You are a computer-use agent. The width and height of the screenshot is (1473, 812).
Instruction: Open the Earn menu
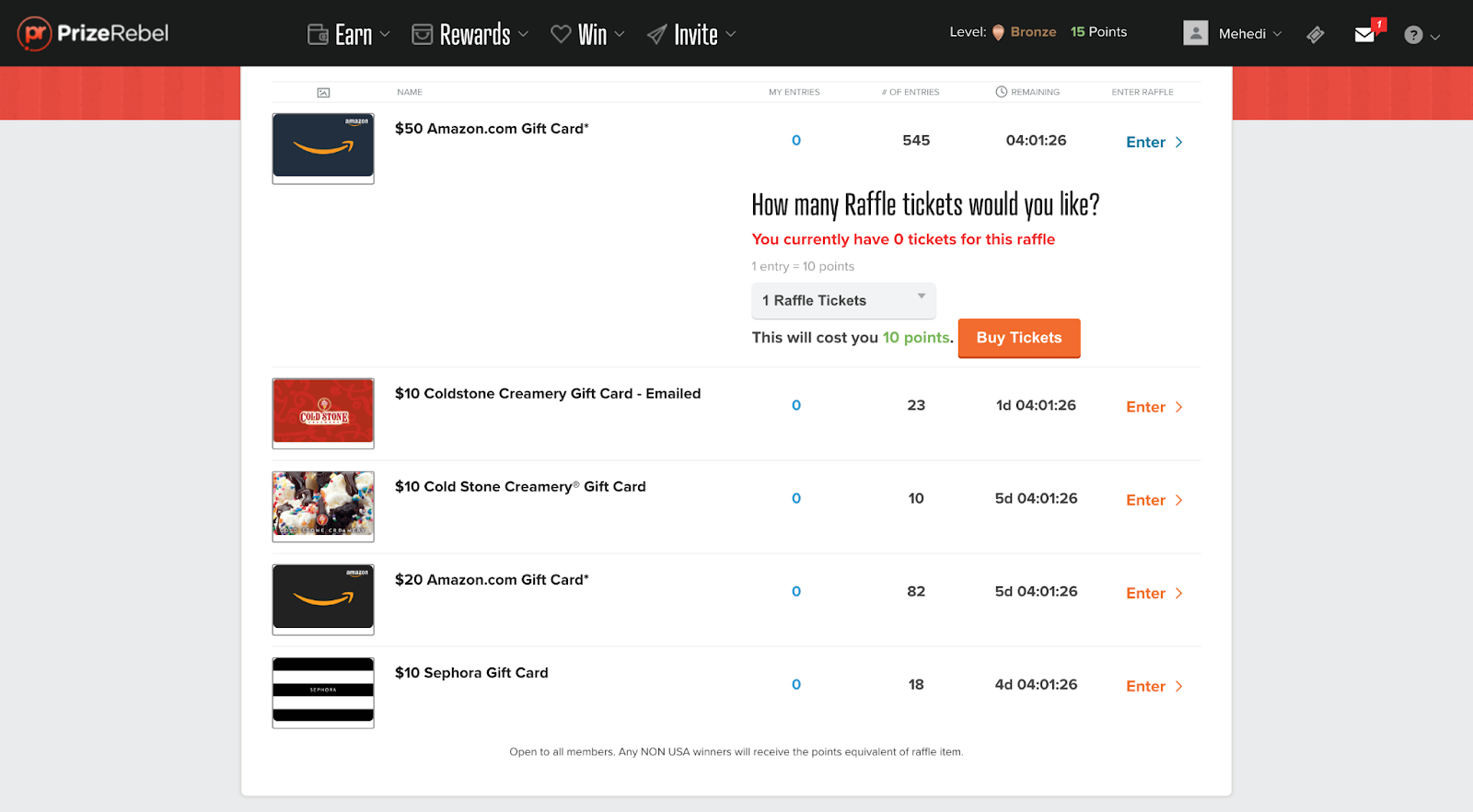pos(349,35)
